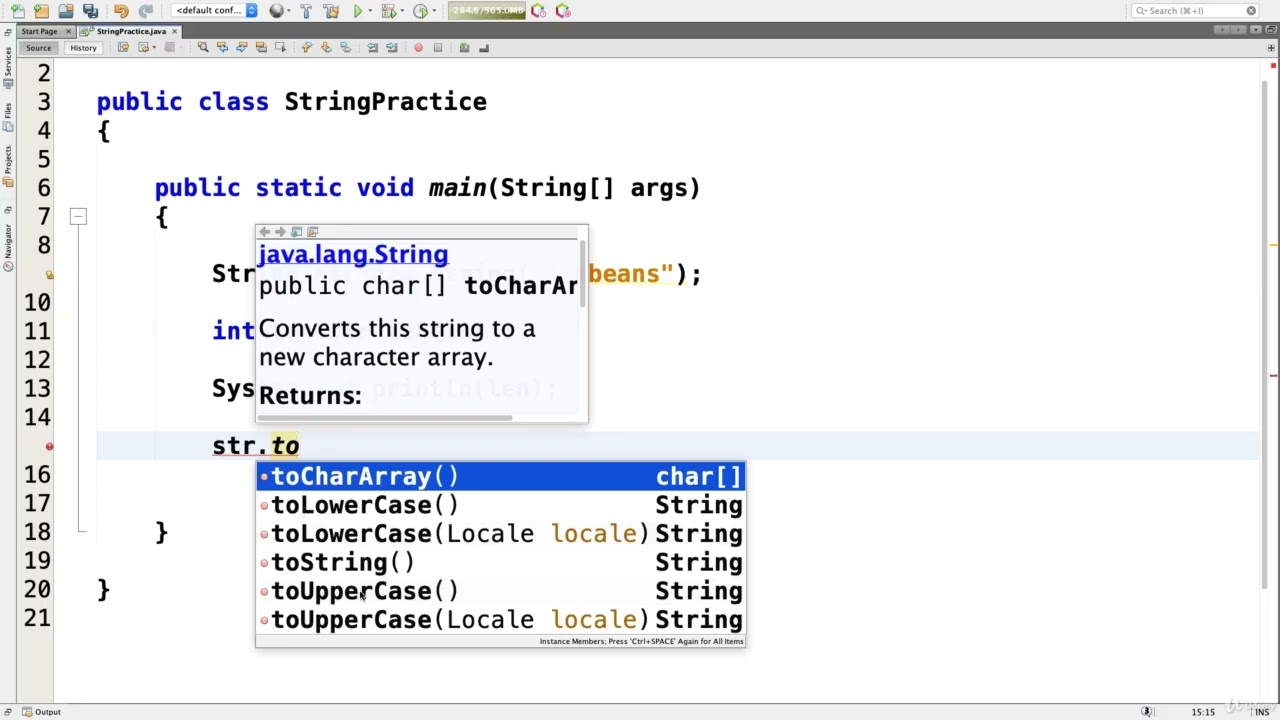The image size is (1280, 720).
Task: Select the StringPractice.java tab
Action: point(131,31)
